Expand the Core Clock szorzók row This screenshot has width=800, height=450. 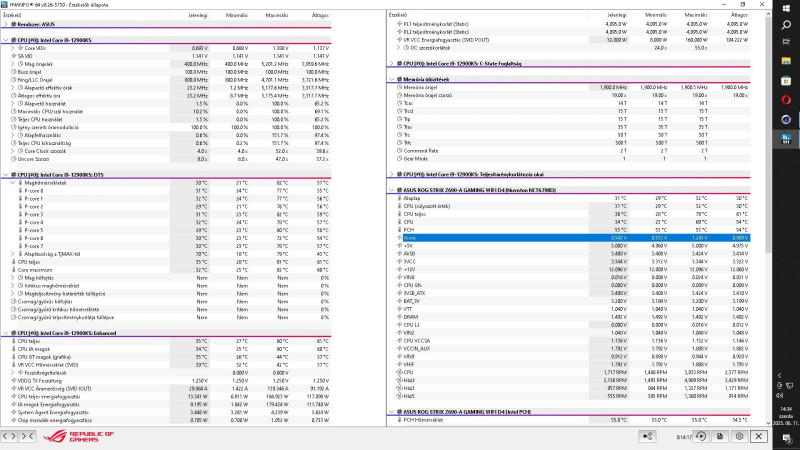point(13,151)
